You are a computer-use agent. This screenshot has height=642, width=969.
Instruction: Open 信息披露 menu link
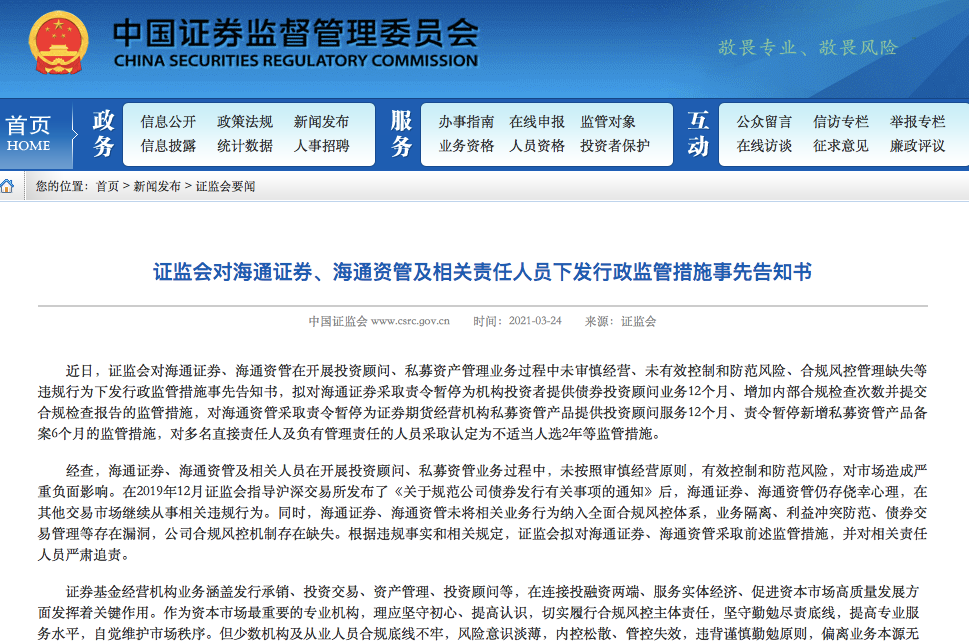click(168, 146)
